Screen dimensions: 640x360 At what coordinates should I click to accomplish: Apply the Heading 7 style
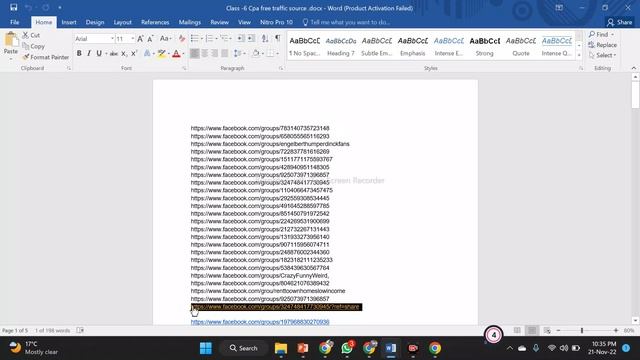click(341, 46)
